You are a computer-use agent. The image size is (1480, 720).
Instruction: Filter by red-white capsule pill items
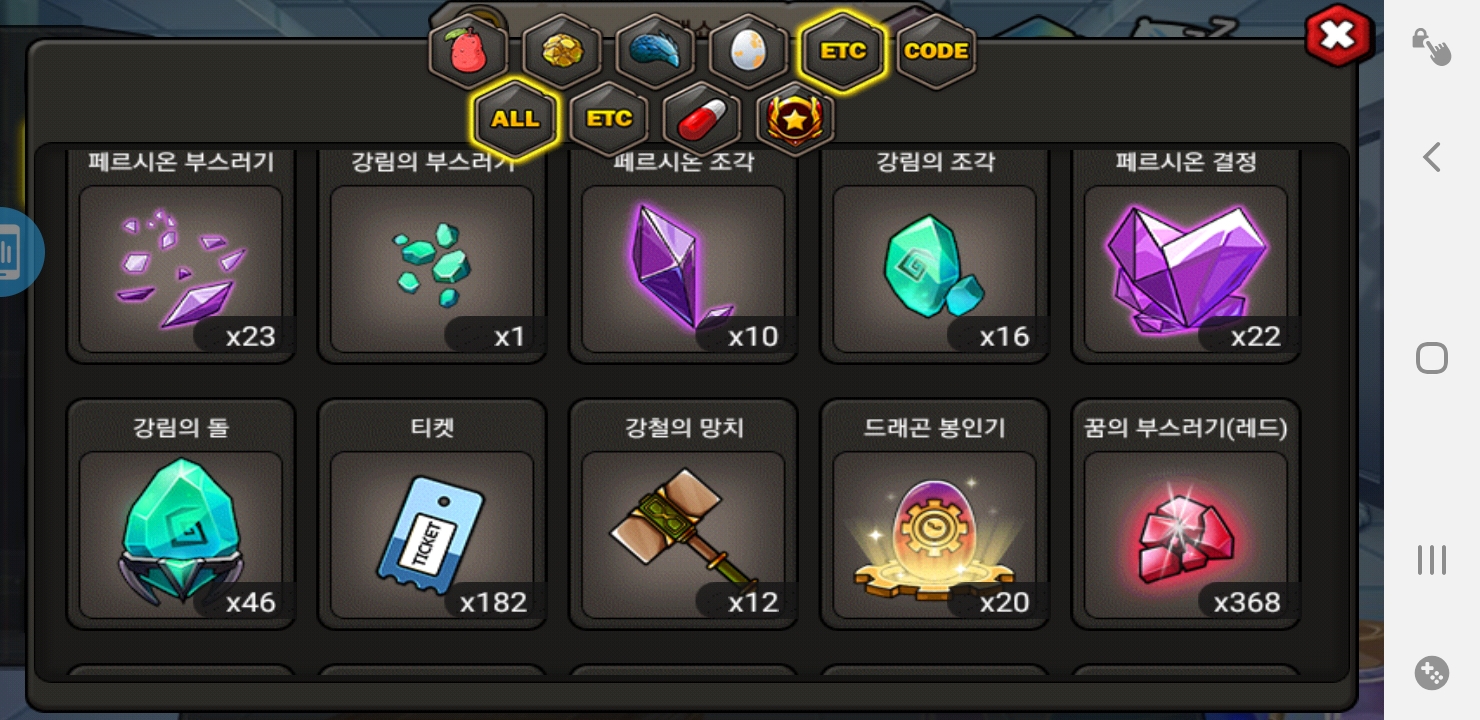pos(702,119)
